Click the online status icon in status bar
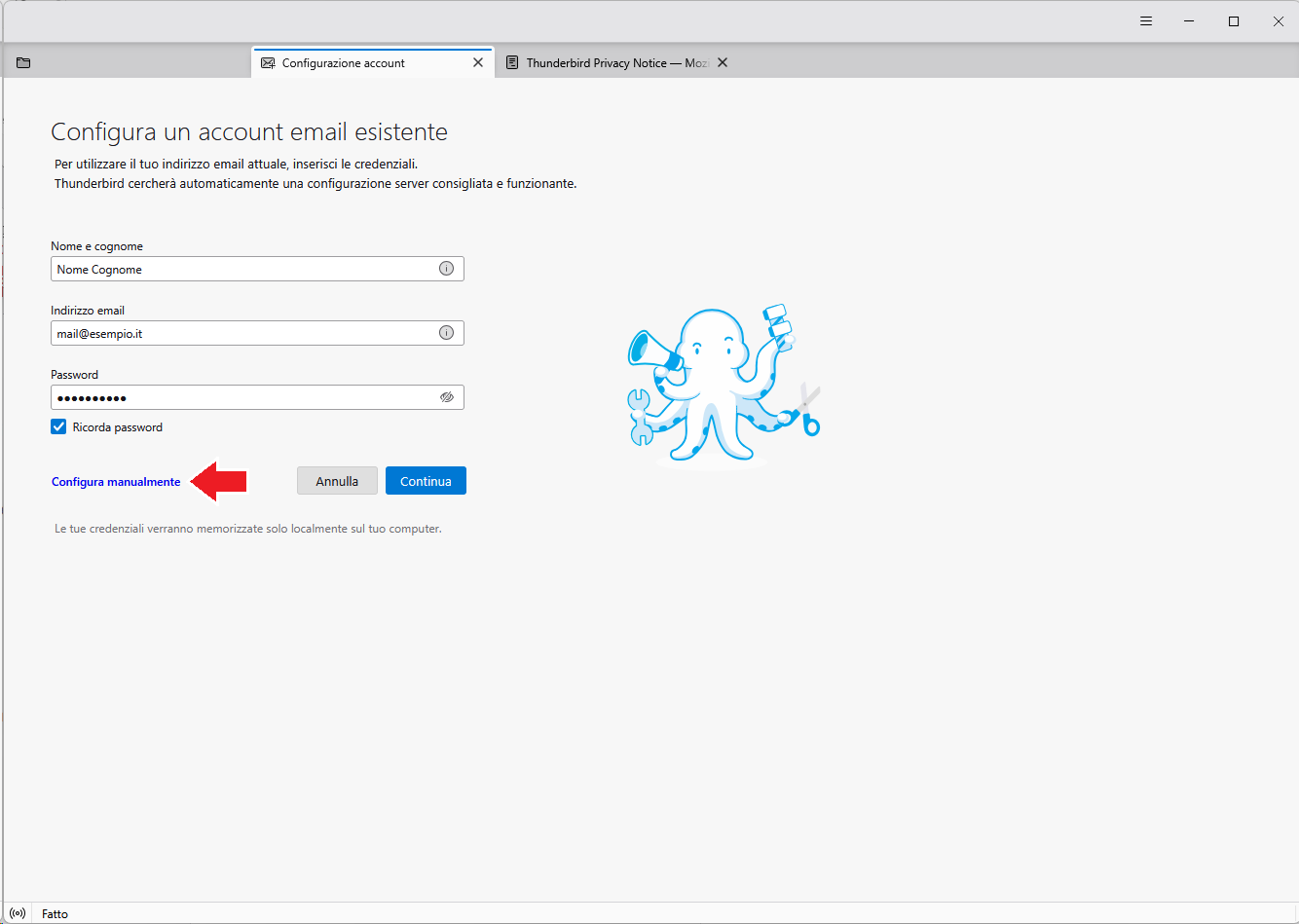Screen dimensions: 1299x924 pos(18,913)
